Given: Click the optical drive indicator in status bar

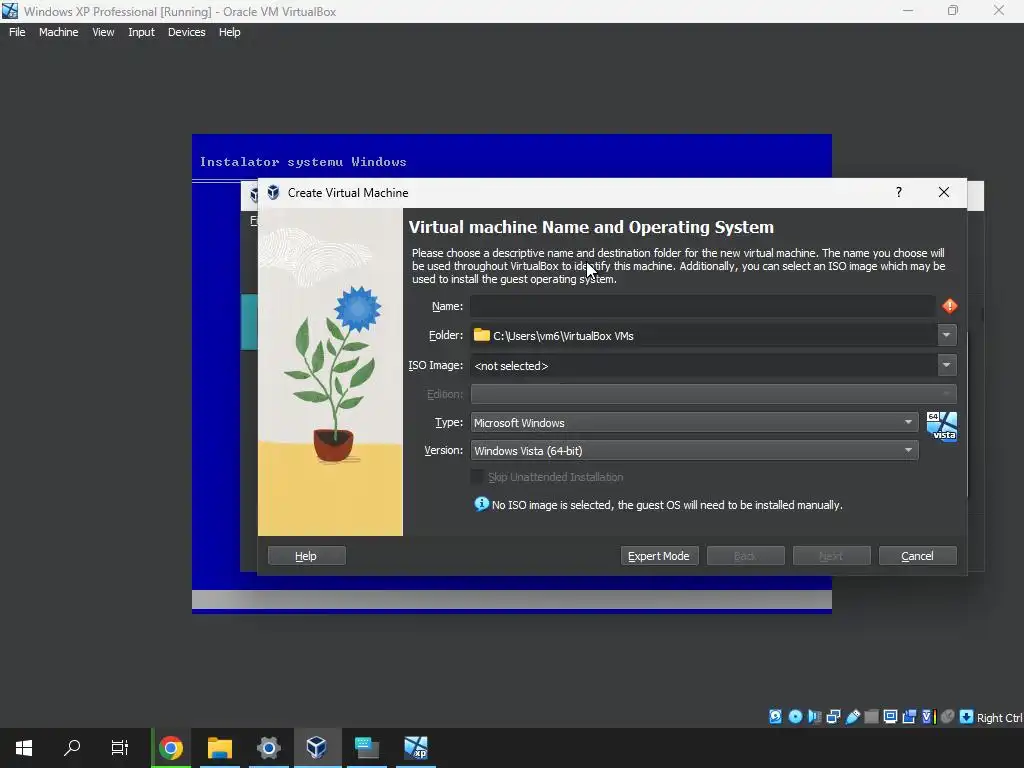Looking at the screenshot, I should (795, 716).
